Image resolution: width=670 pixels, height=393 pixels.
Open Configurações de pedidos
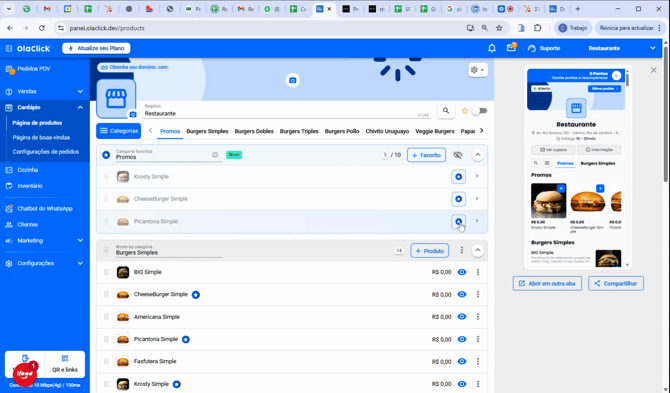click(46, 152)
